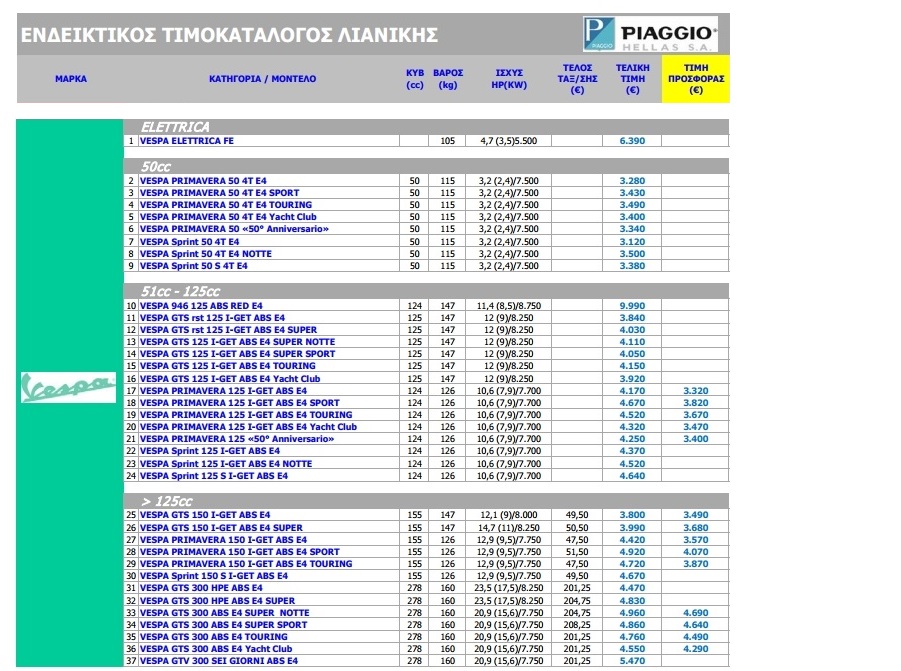Click offer price 3.400
Screen dimensions: 901x671
pos(696,439)
